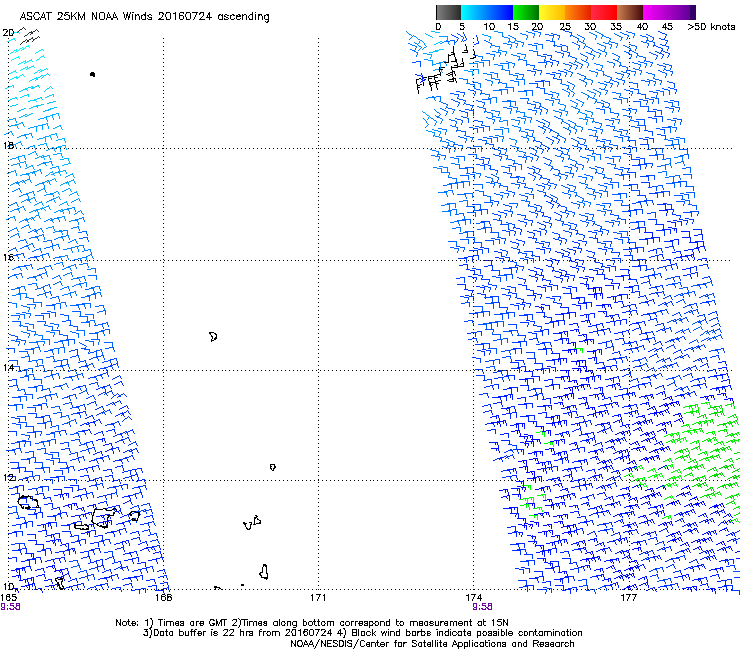Click longitude label '168' on bottom axis
Image resolution: width=740 pixels, height=650 pixels.
163,598
